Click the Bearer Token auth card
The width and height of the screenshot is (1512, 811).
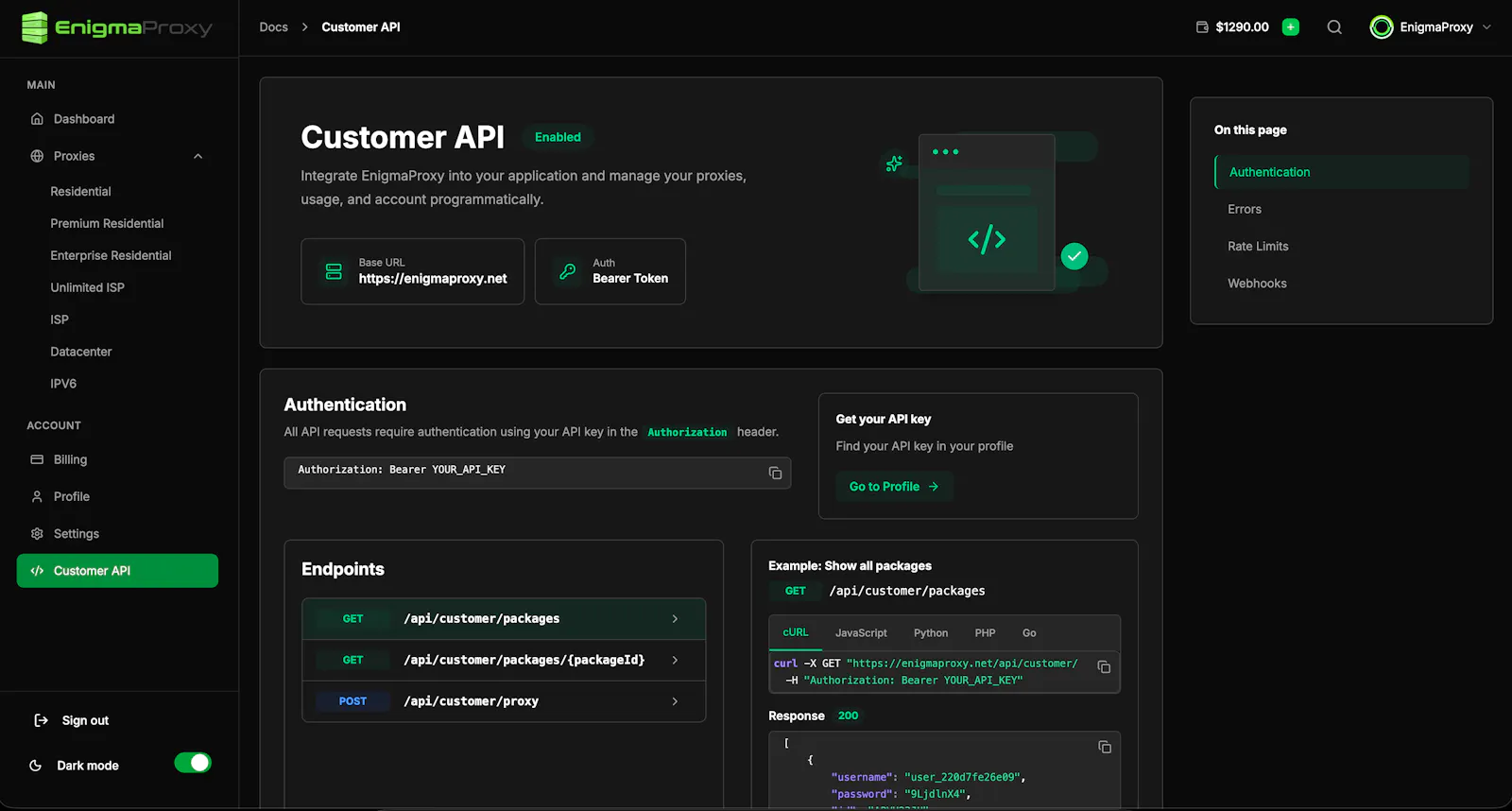tap(610, 271)
